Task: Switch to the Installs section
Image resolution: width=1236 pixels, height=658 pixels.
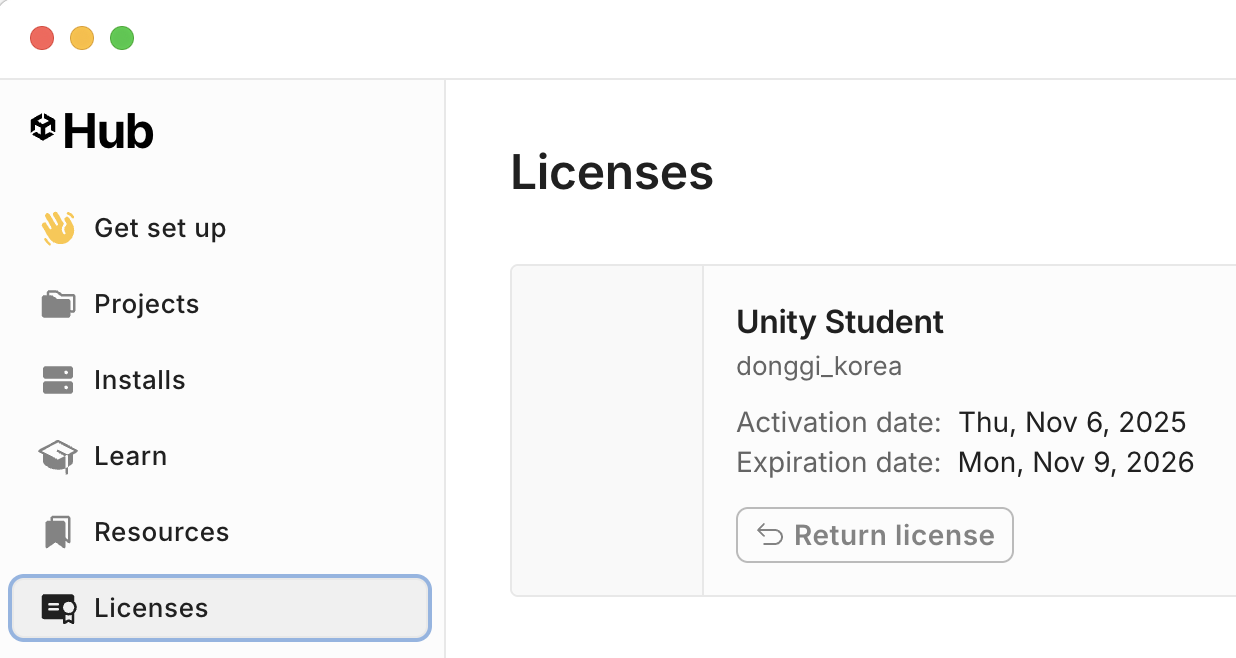Action: pos(139,380)
